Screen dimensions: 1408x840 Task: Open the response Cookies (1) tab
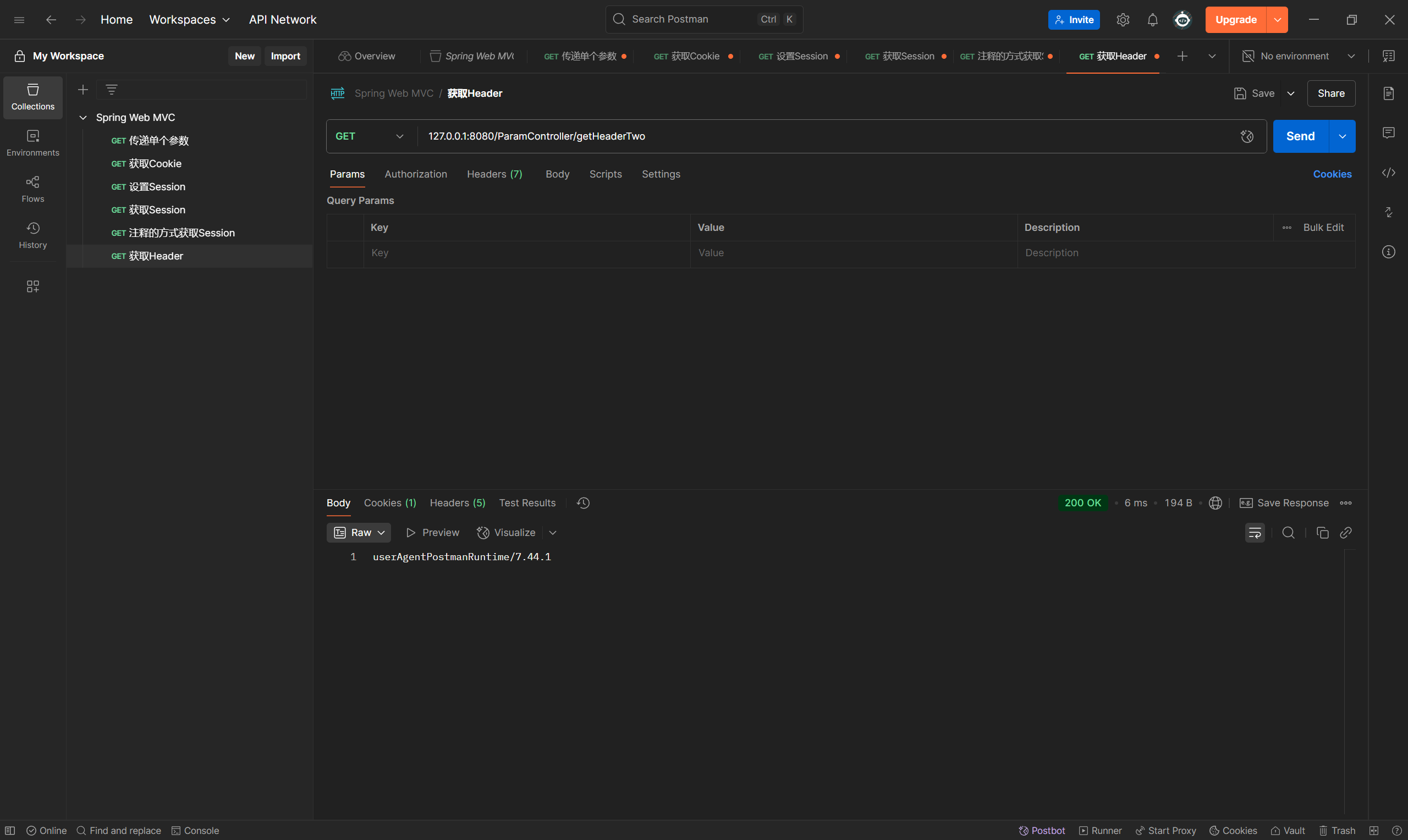pos(389,502)
